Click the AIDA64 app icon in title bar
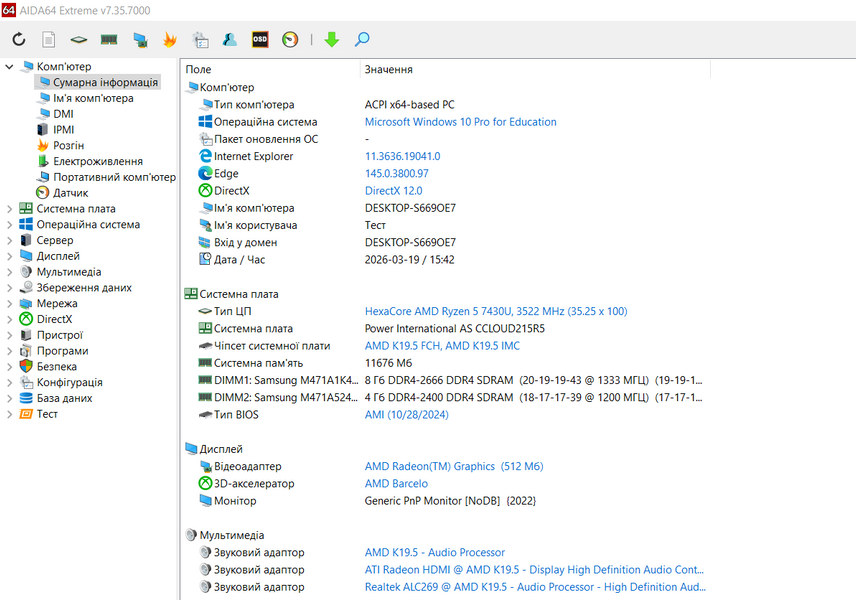This screenshot has height=600, width=856. pyautogui.click(x=9, y=10)
